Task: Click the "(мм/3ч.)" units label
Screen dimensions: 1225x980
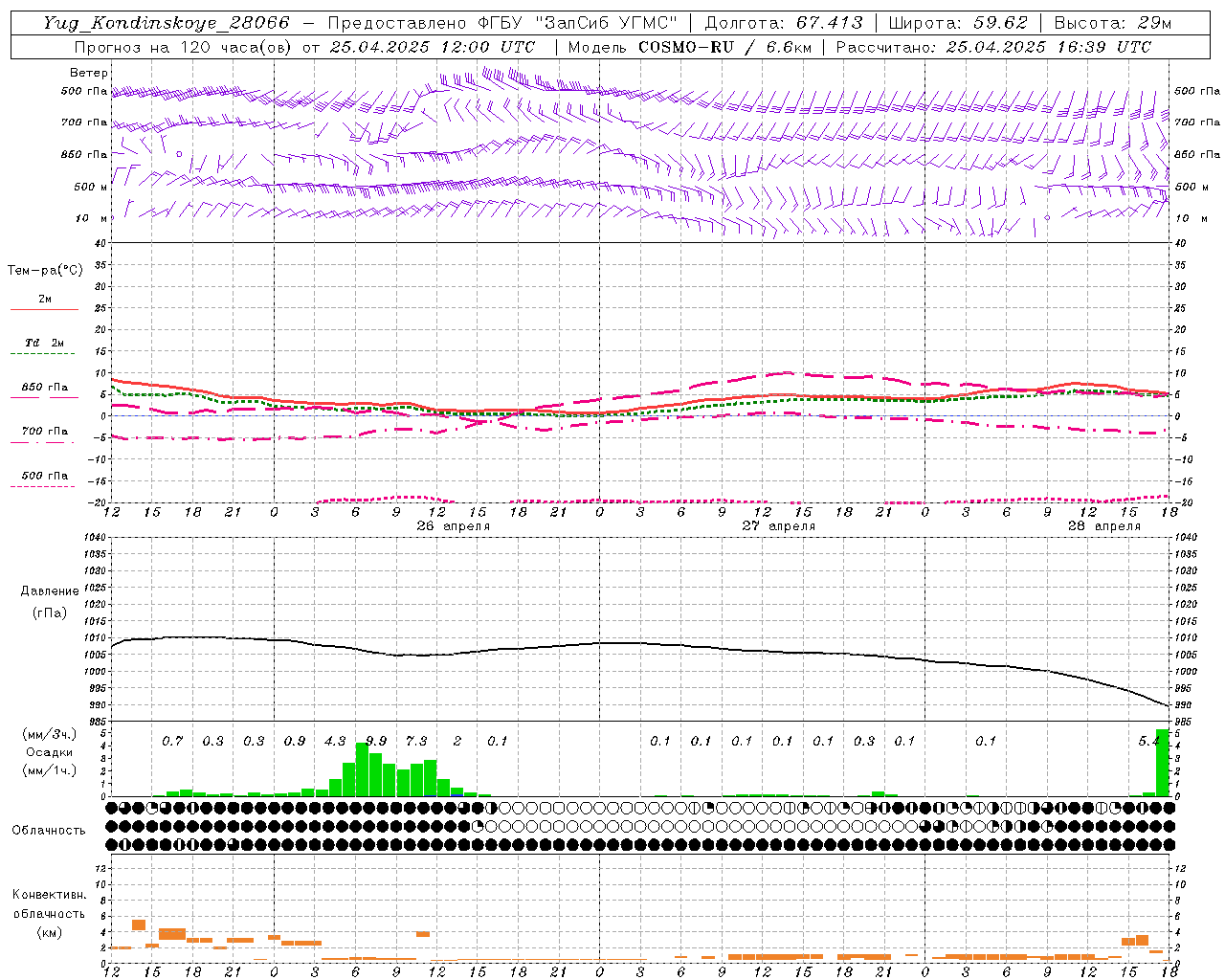Action: [48, 734]
